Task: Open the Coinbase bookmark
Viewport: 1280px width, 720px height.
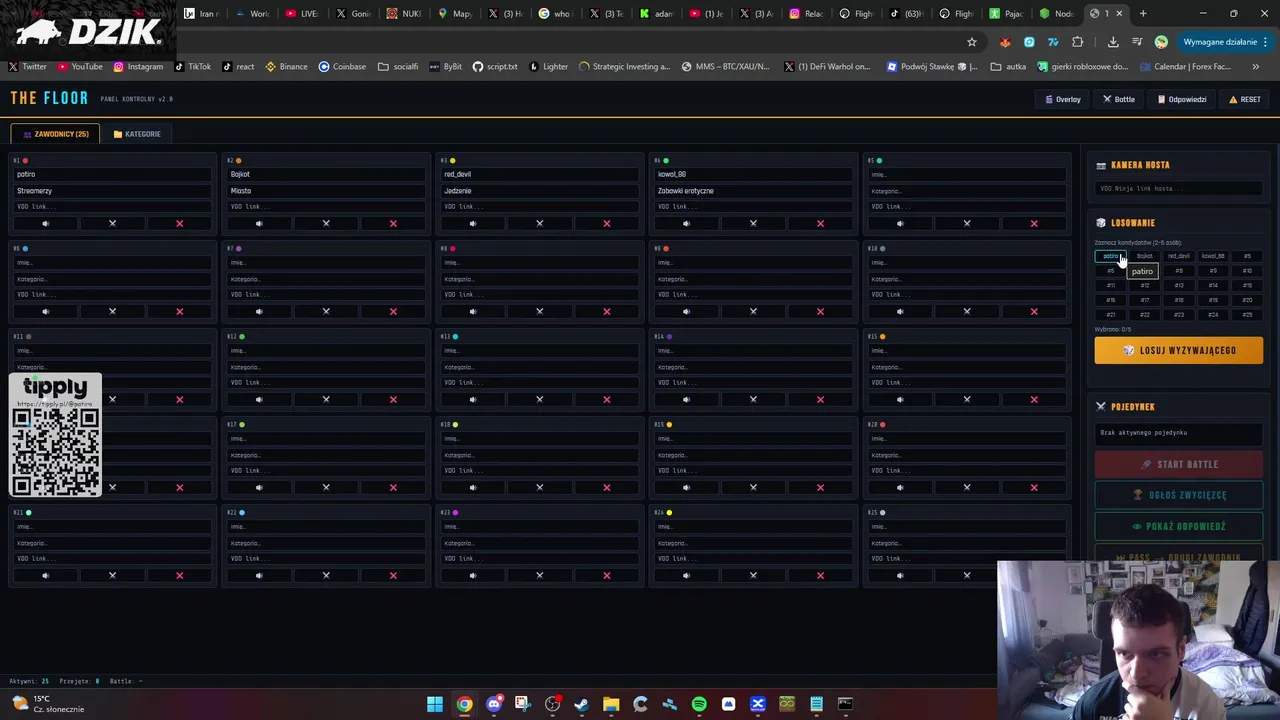Action: 342,67
